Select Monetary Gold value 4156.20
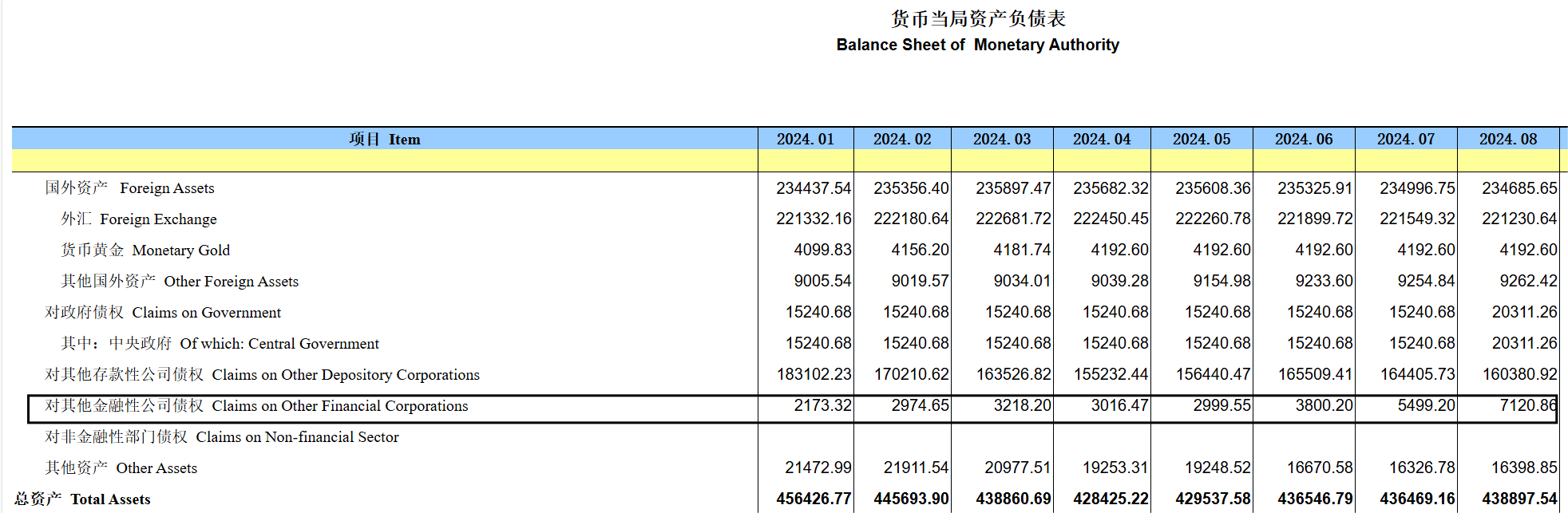Image resolution: width=1568 pixels, height=513 pixels. pyautogui.click(x=920, y=250)
